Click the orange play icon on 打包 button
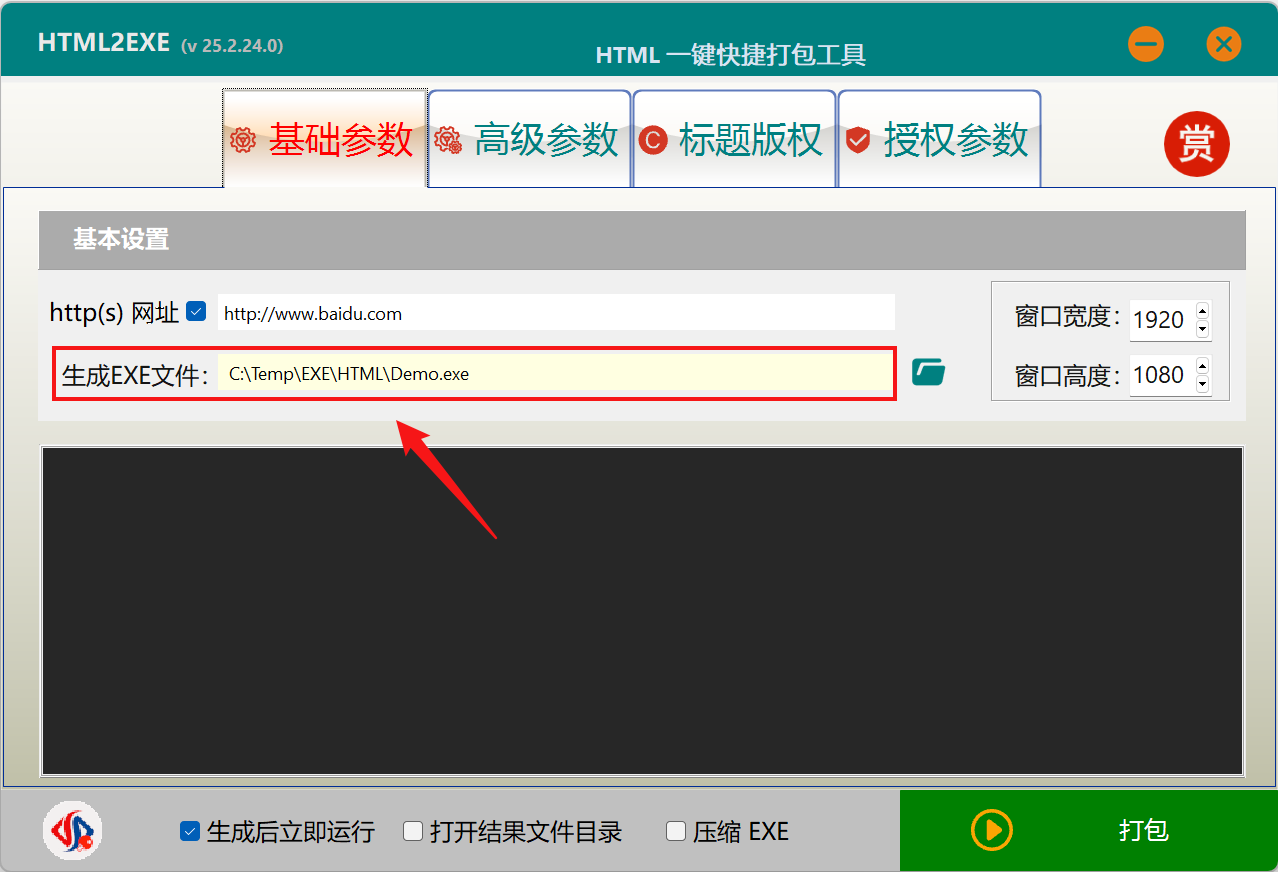Image resolution: width=1278 pixels, height=872 pixels. (991, 830)
